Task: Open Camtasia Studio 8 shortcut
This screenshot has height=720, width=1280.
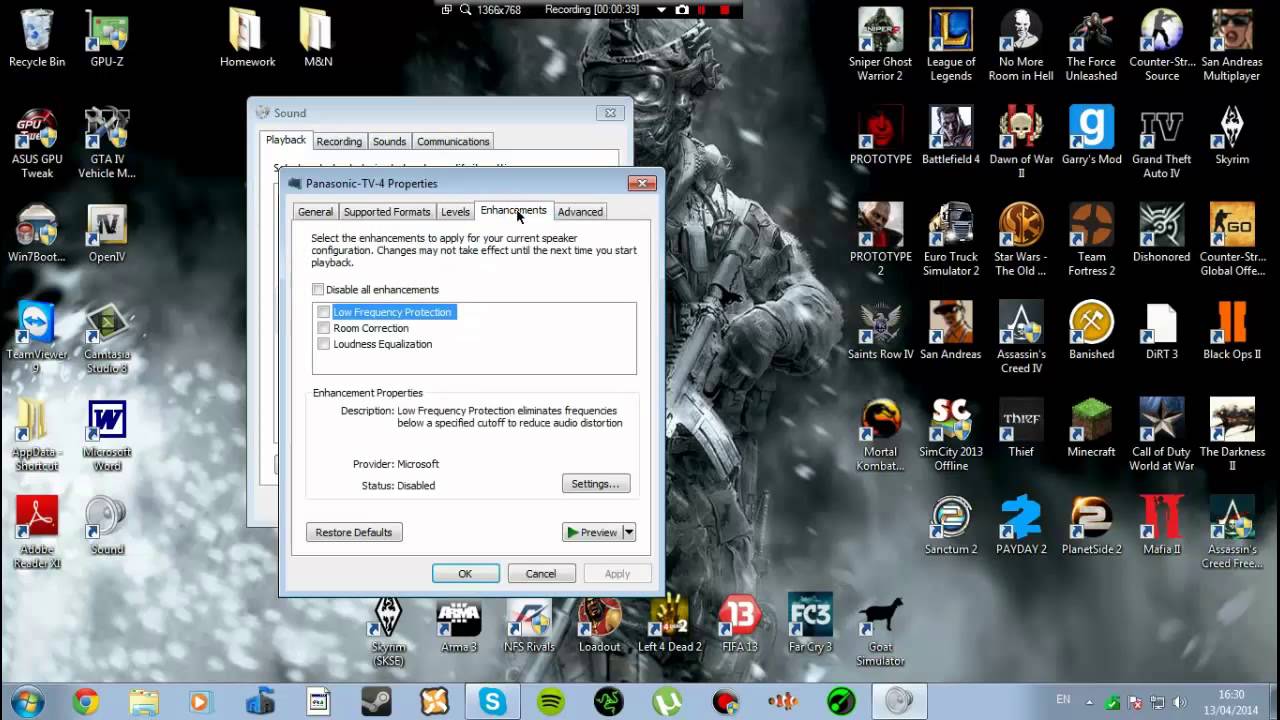Action: (x=106, y=337)
